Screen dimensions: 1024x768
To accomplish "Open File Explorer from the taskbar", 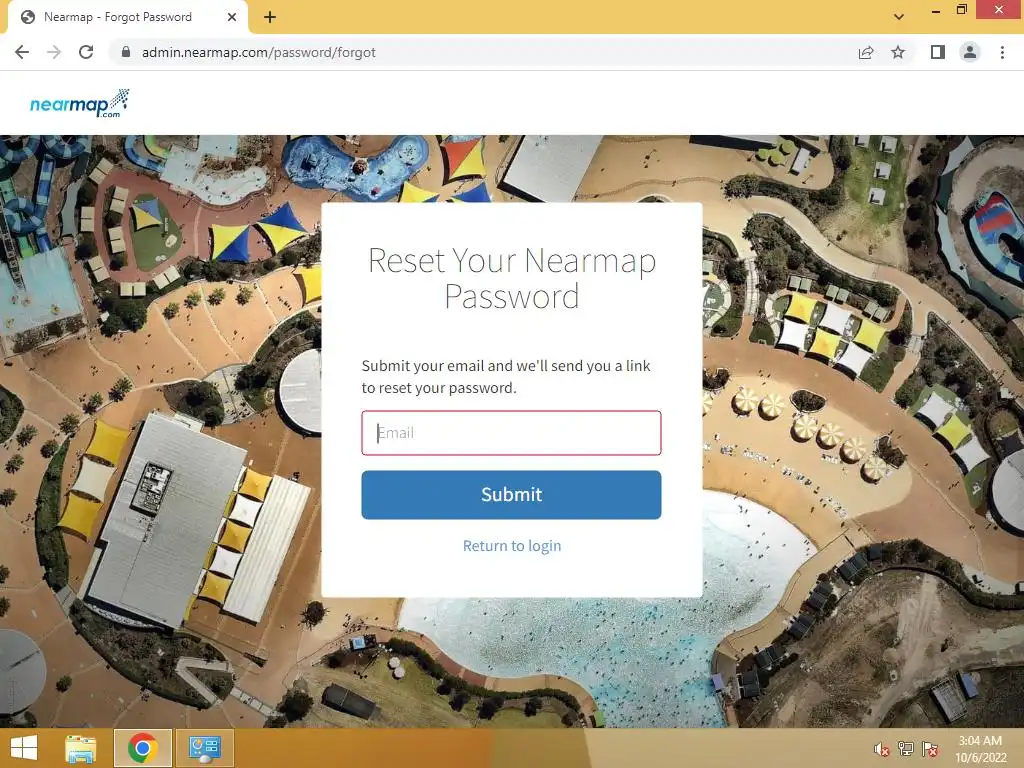I will click(80, 748).
